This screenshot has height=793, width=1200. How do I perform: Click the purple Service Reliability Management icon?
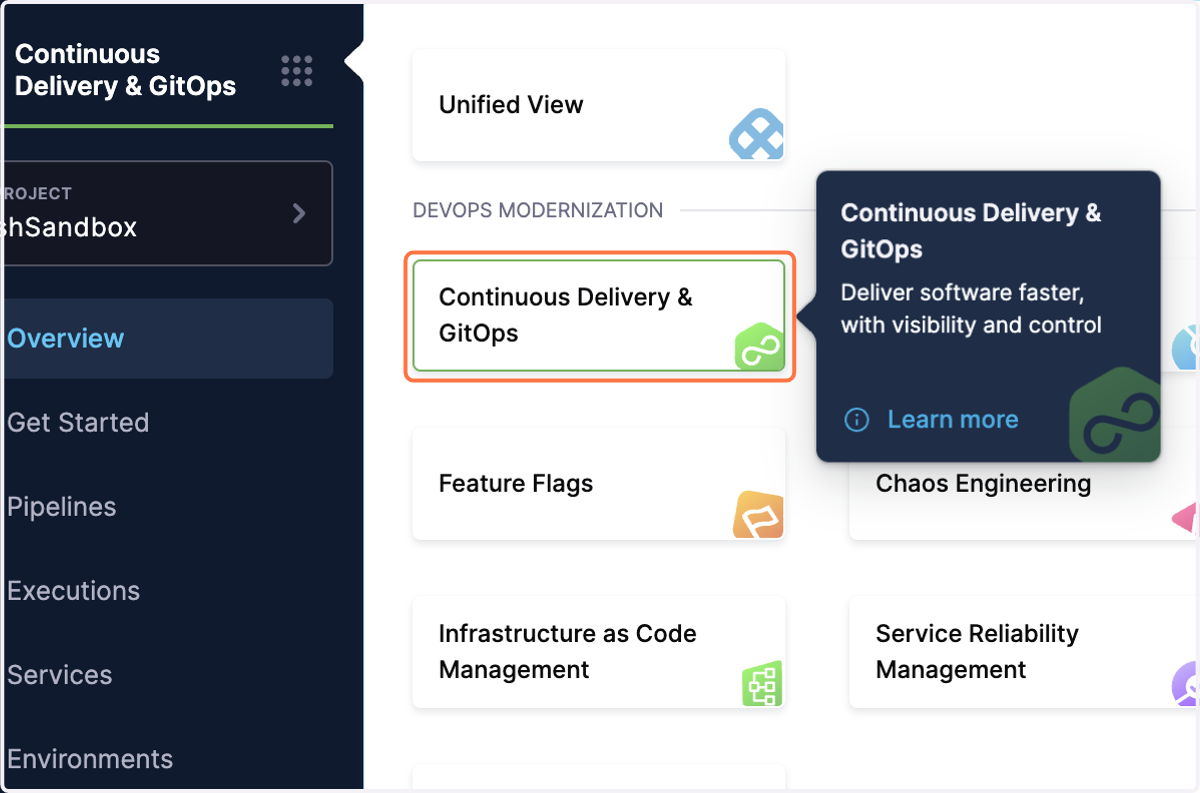click(x=1185, y=685)
